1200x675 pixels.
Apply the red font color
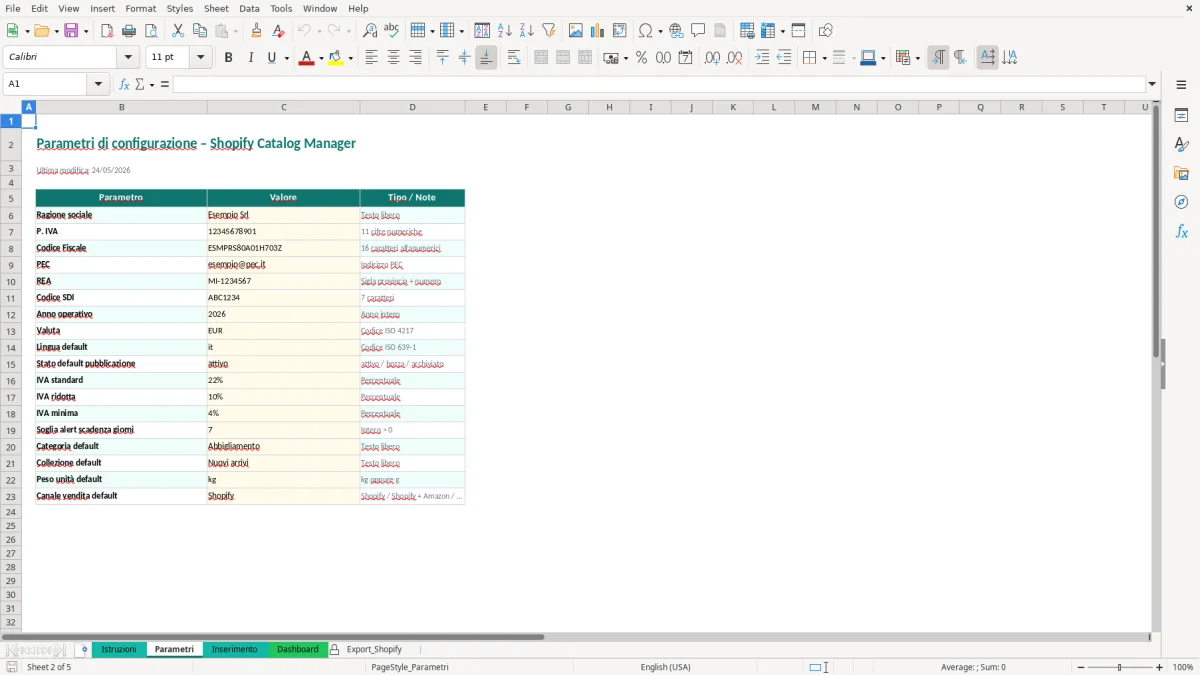point(306,58)
